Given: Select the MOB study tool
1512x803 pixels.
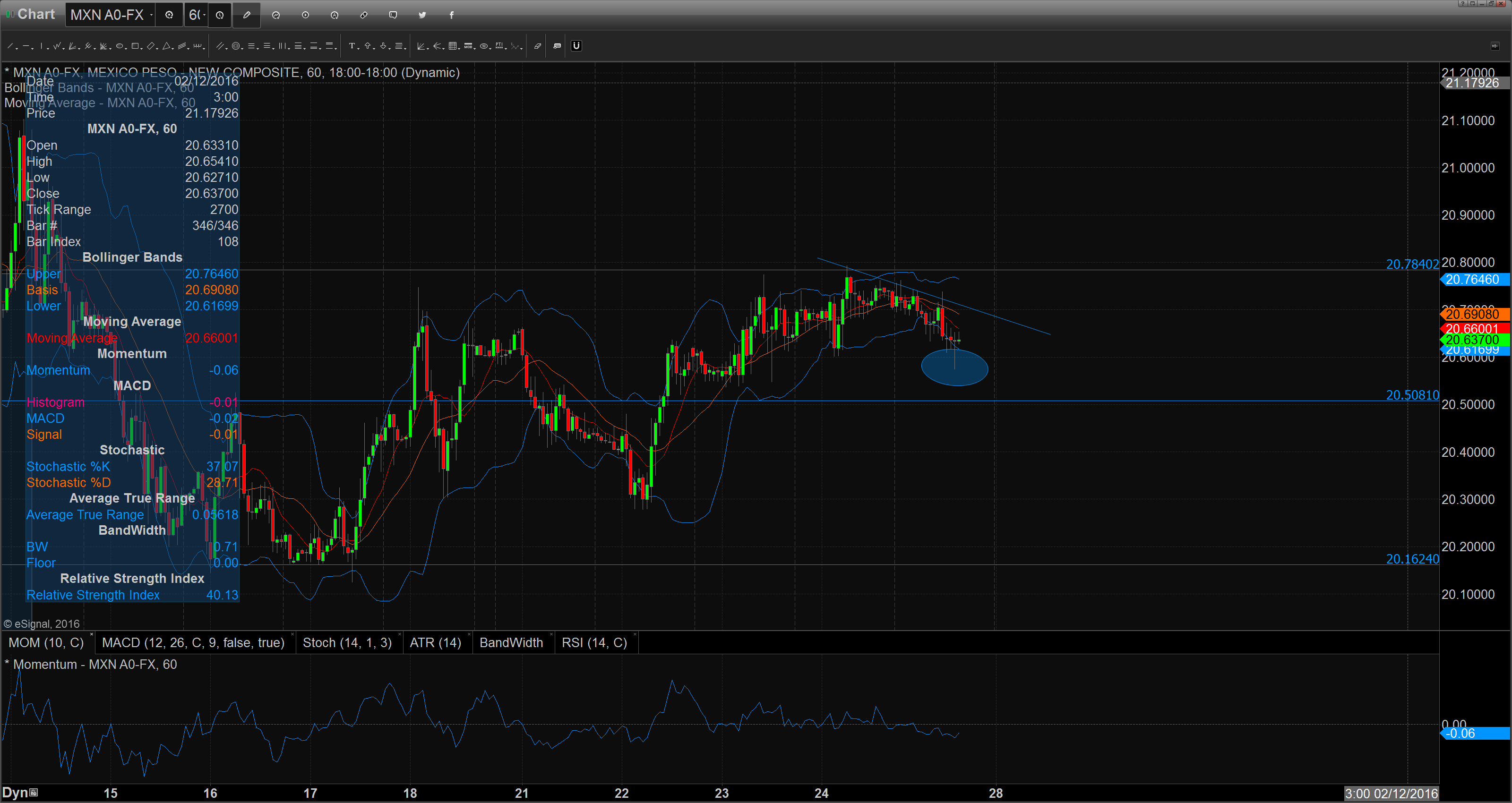Looking at the screenshot, I should [x=469, y=46].
